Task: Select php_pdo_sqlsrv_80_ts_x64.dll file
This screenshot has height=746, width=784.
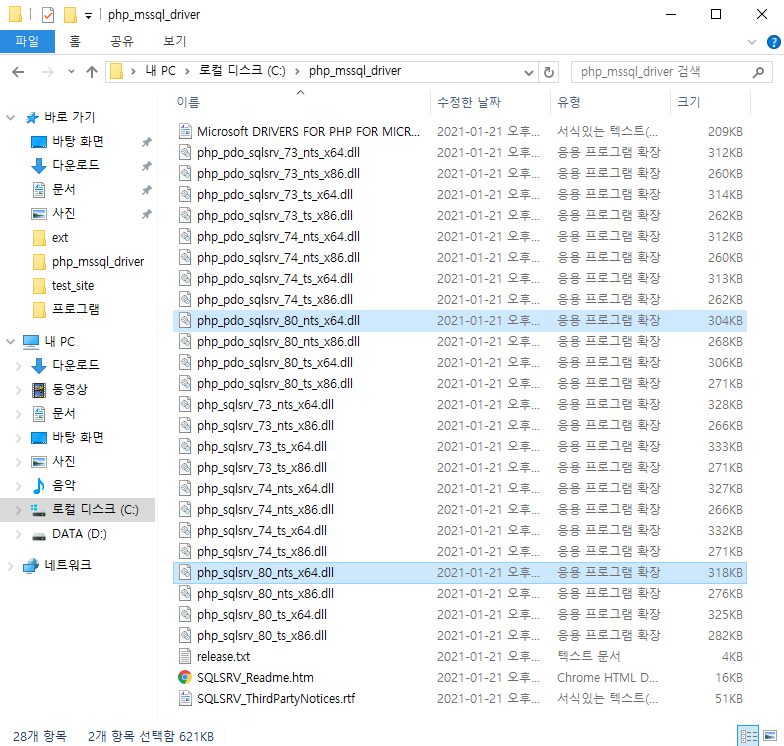Action: [x=460, y=362]
